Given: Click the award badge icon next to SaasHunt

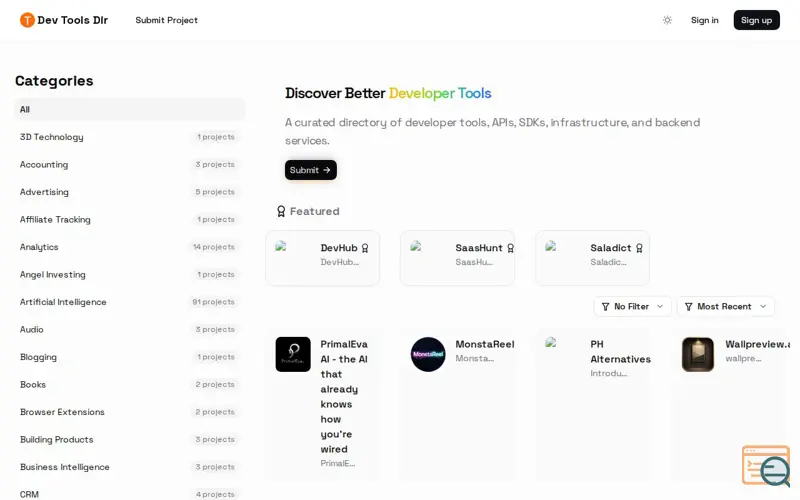Looking at the screenshot, I should point(510,248).
